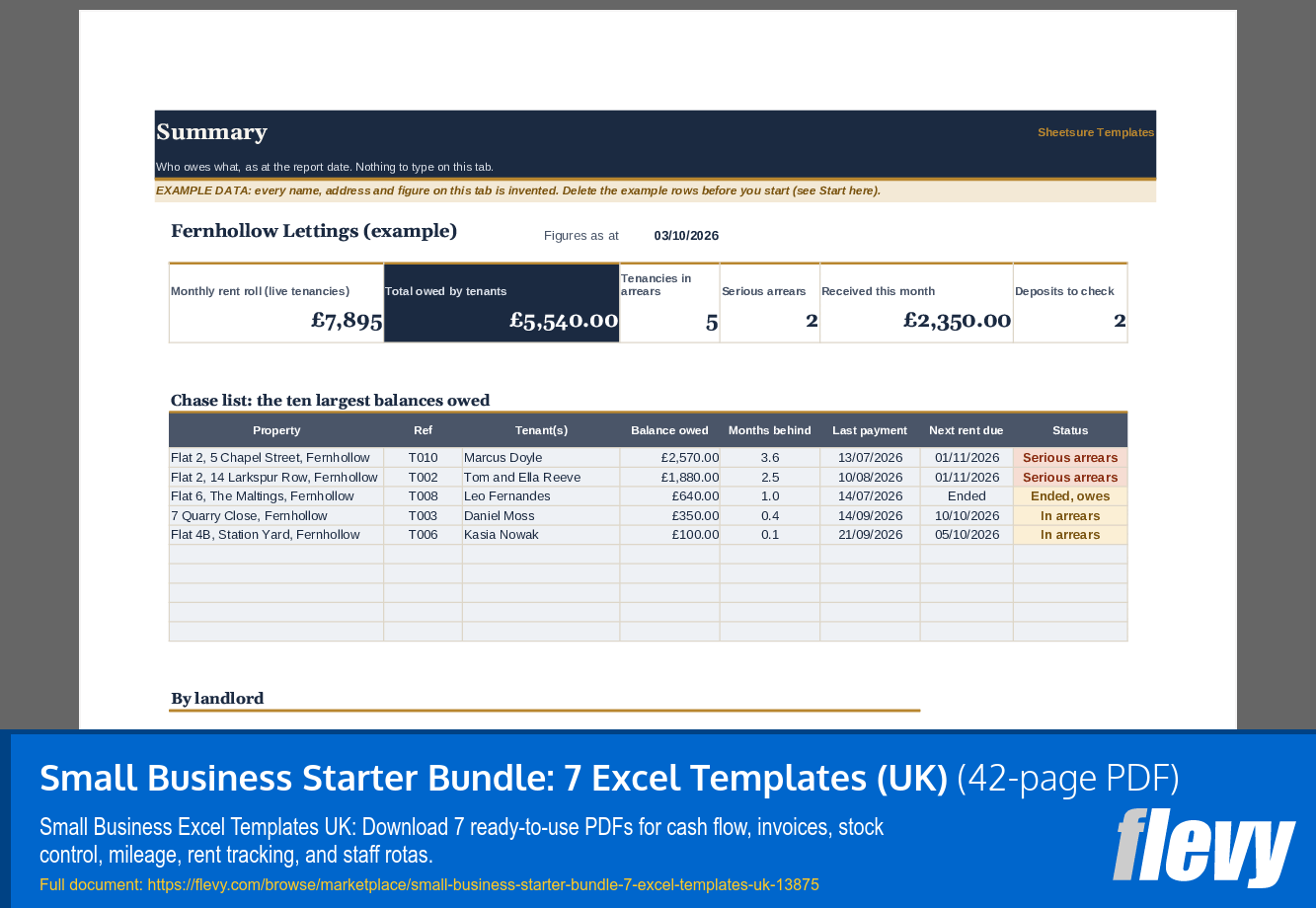This screenshot has height=908, width=1316.
Task: Click the 'Deposits to check' label
Action: pos(1064,291)
